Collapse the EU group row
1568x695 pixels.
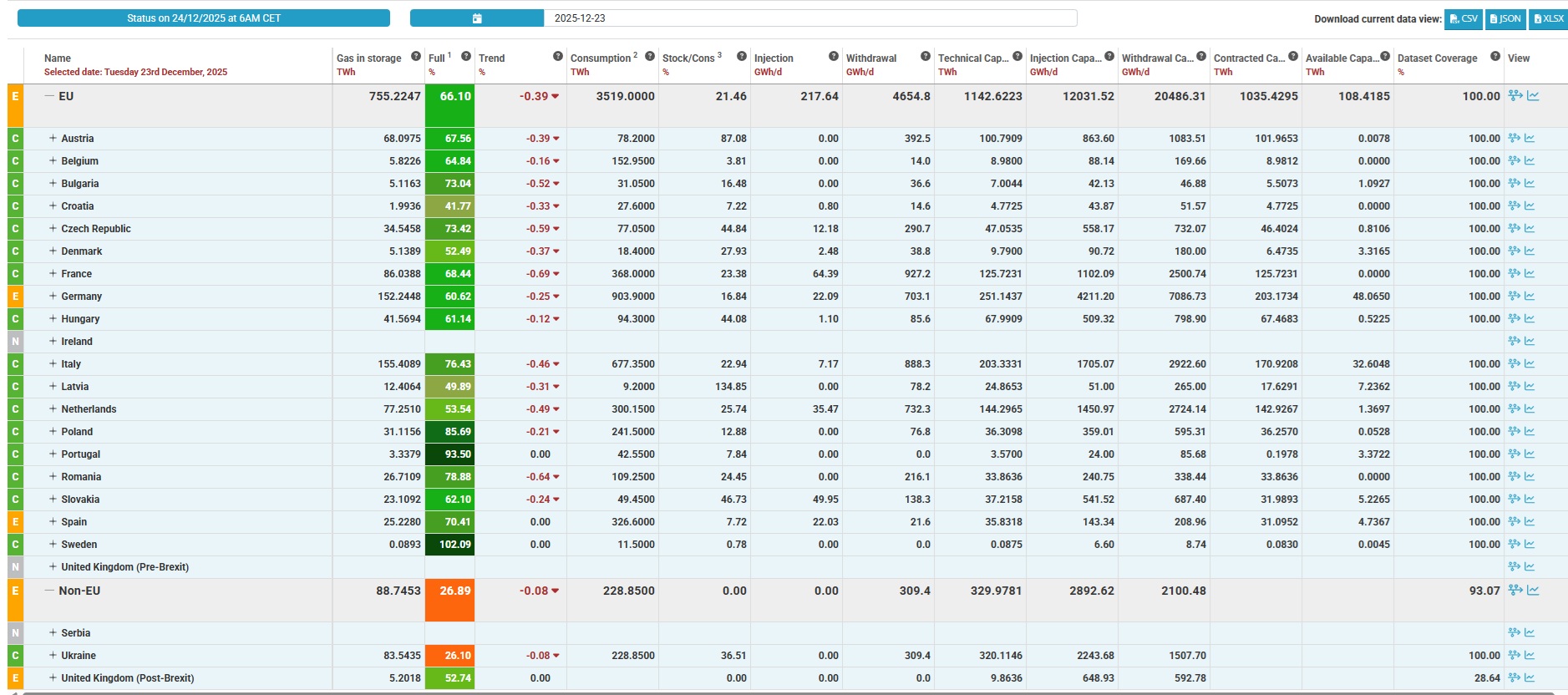[49, 96]
